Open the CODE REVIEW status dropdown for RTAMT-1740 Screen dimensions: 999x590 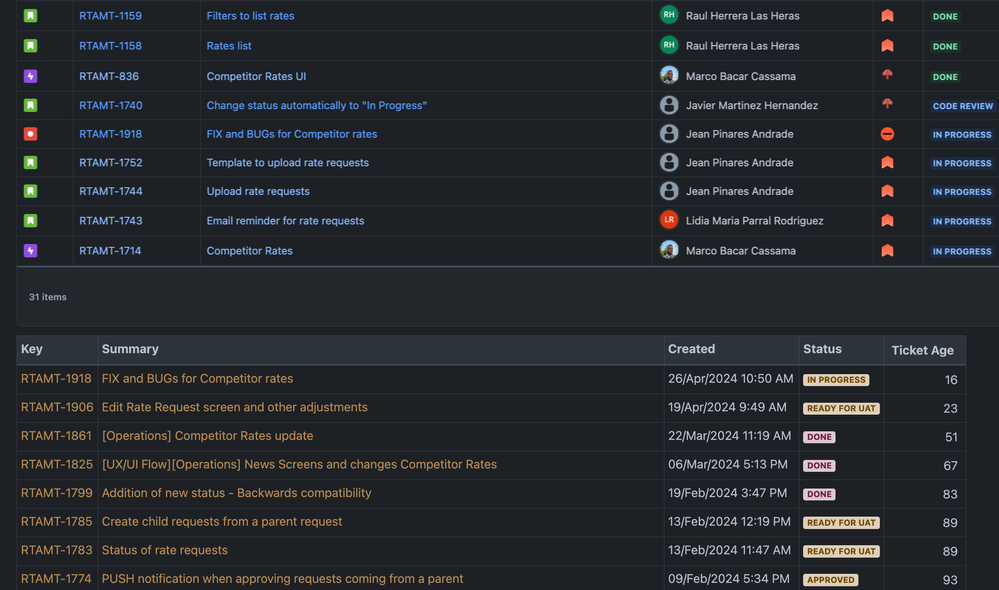click(x=962, y=104)
